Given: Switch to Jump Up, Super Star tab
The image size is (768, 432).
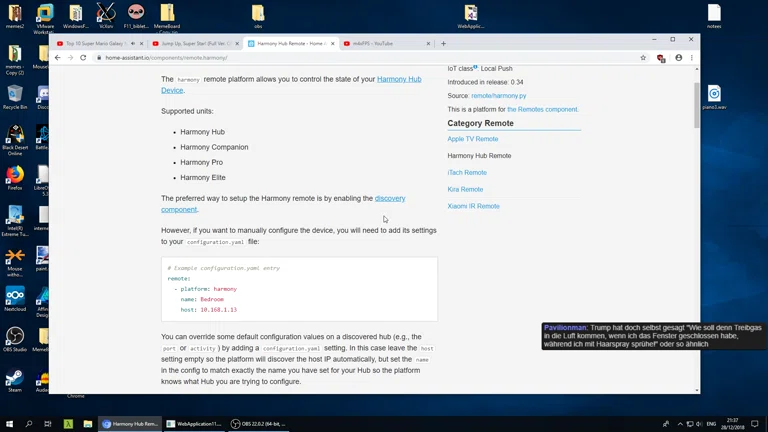Looking at the screenshot, I should [193, 44].
